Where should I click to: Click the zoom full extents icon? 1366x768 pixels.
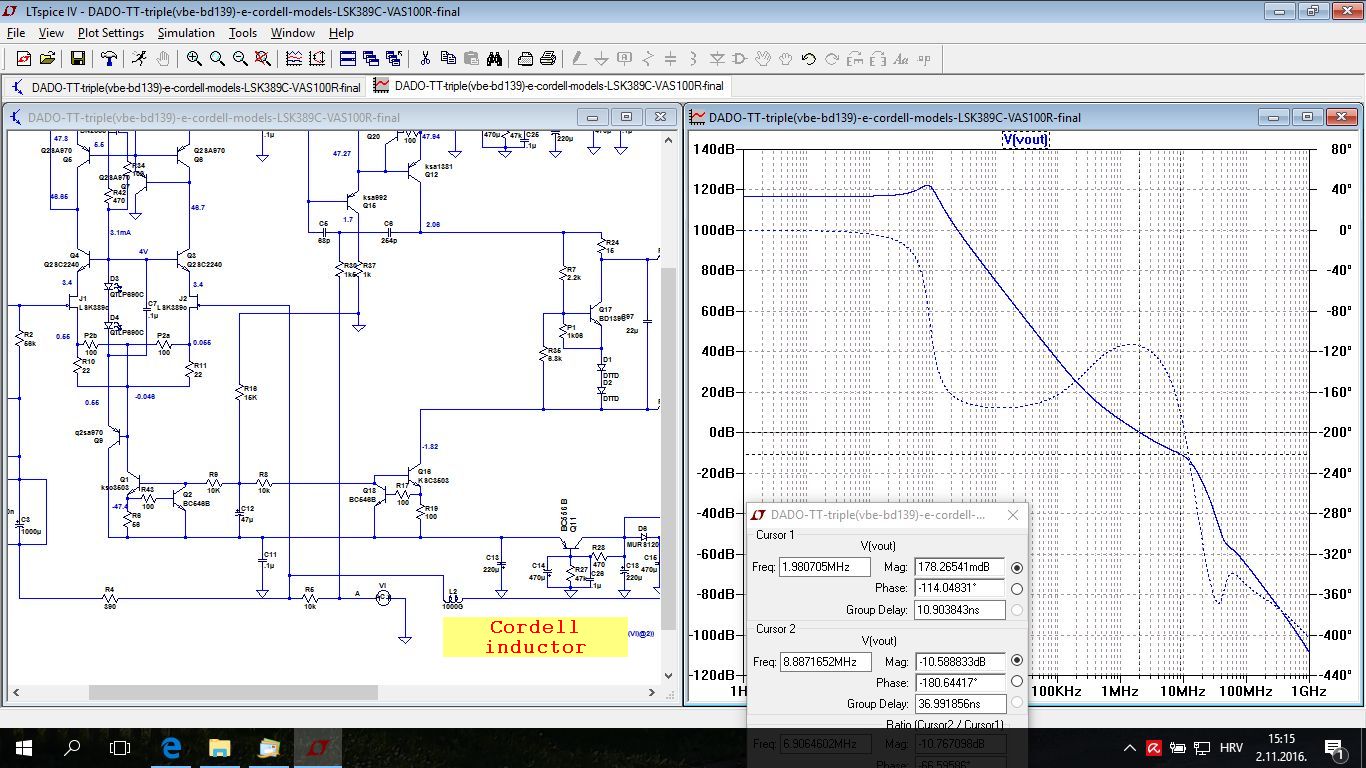pyautogui.click(x=263, y=59)
